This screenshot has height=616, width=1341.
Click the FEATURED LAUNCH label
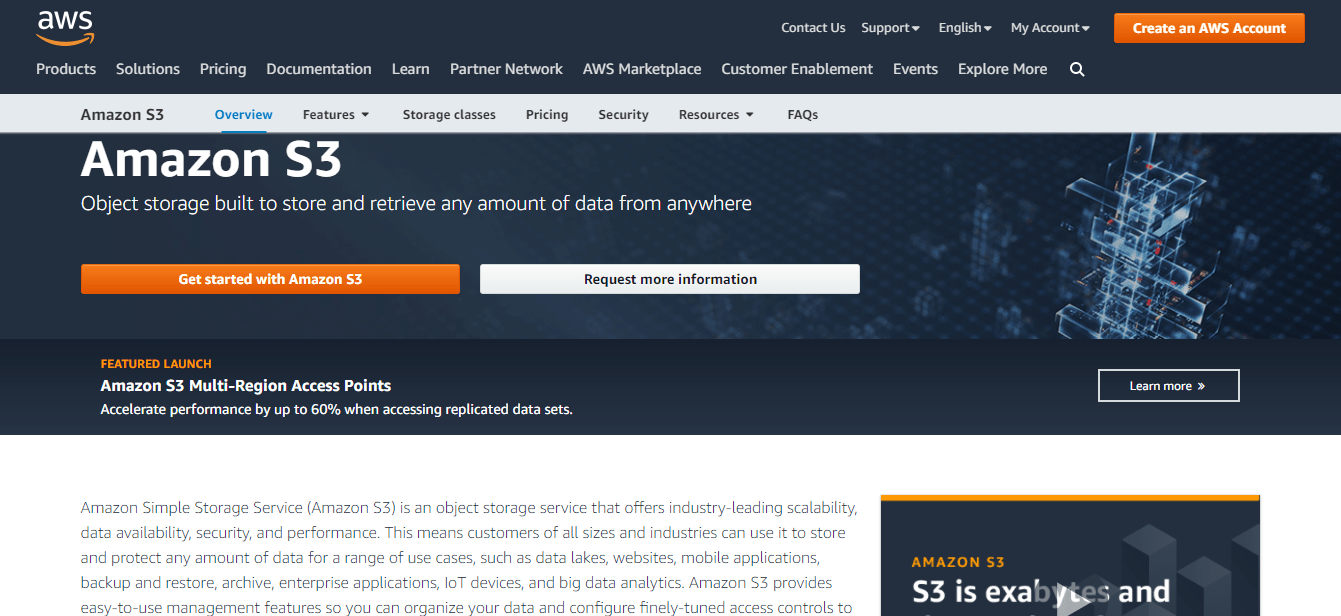coord(156,364)
